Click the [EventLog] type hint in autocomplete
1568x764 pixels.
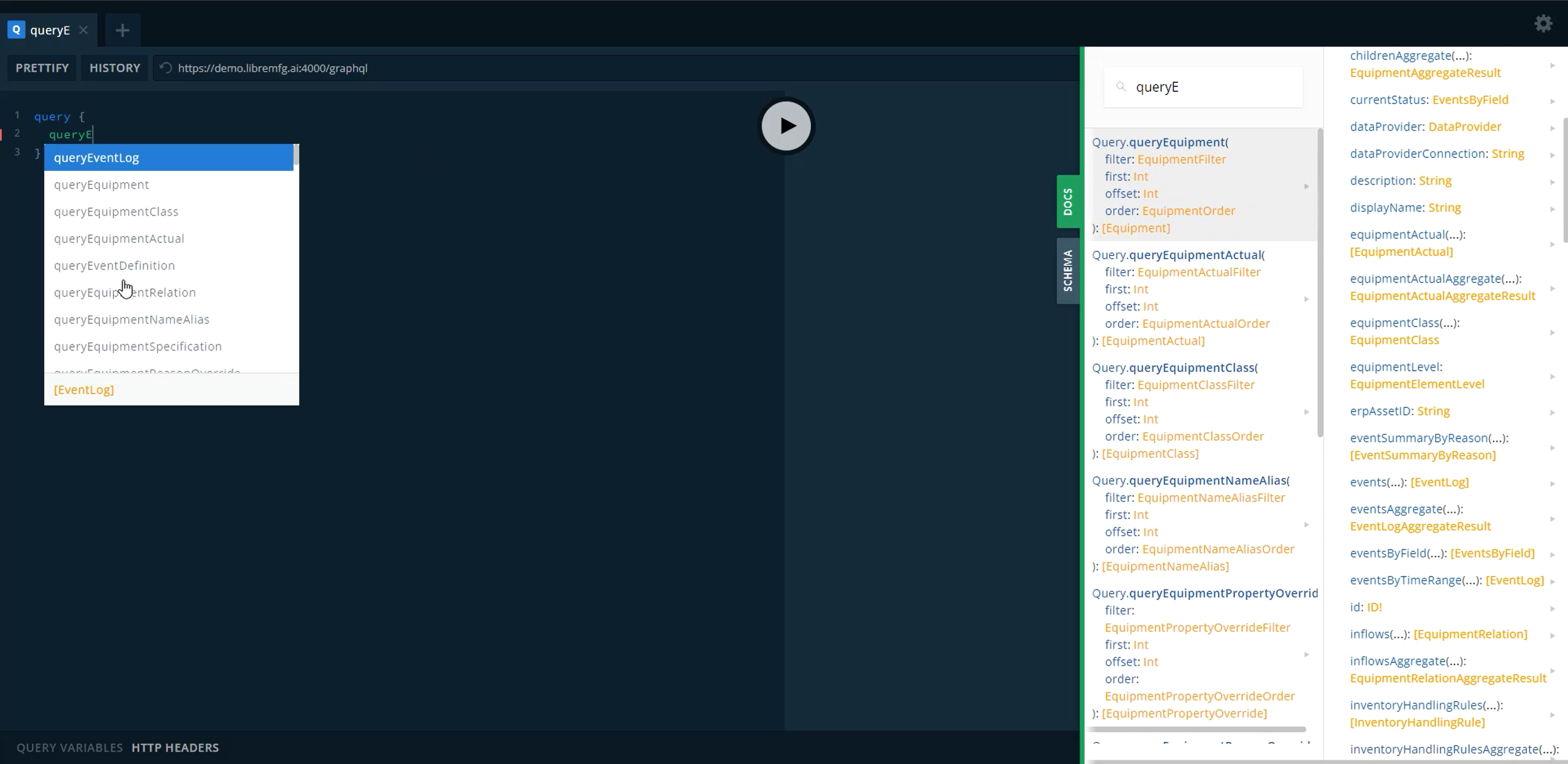pyautogui.click(x=84, y=390)
